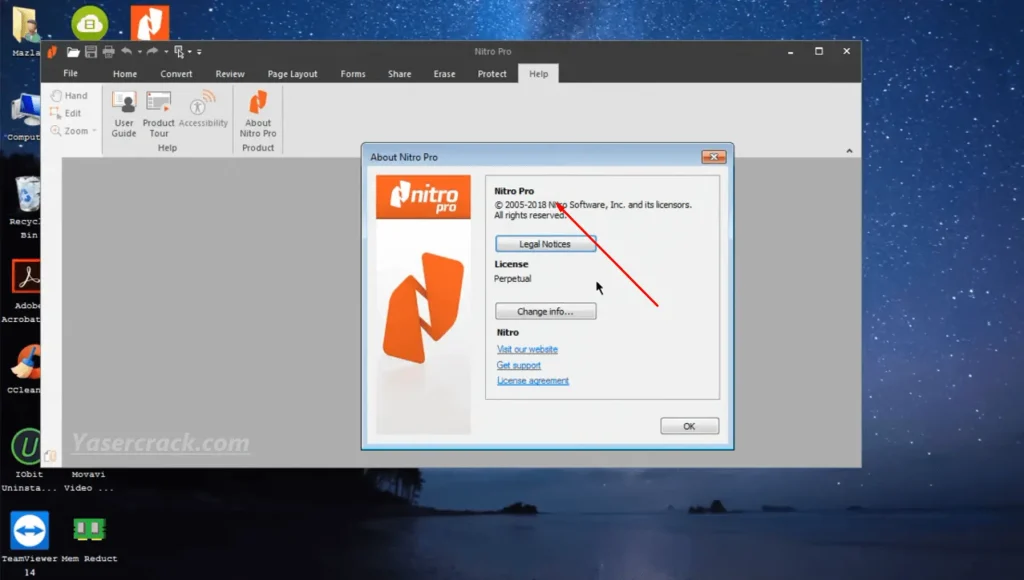Expand the Customize Quick Access Toolbar arrow
Image resolution: width=1024 pixels, height=580 pixels.
[199, 52]
